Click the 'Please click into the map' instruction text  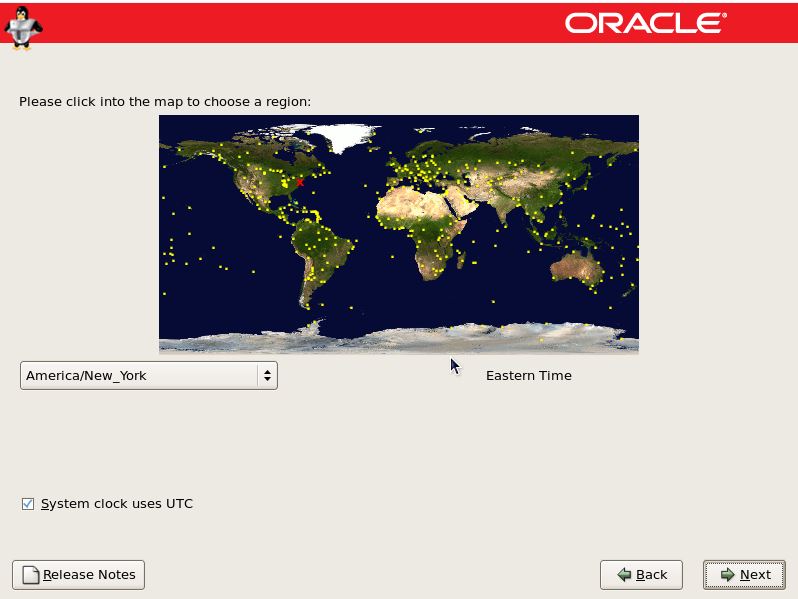click(x=165, y=102)
